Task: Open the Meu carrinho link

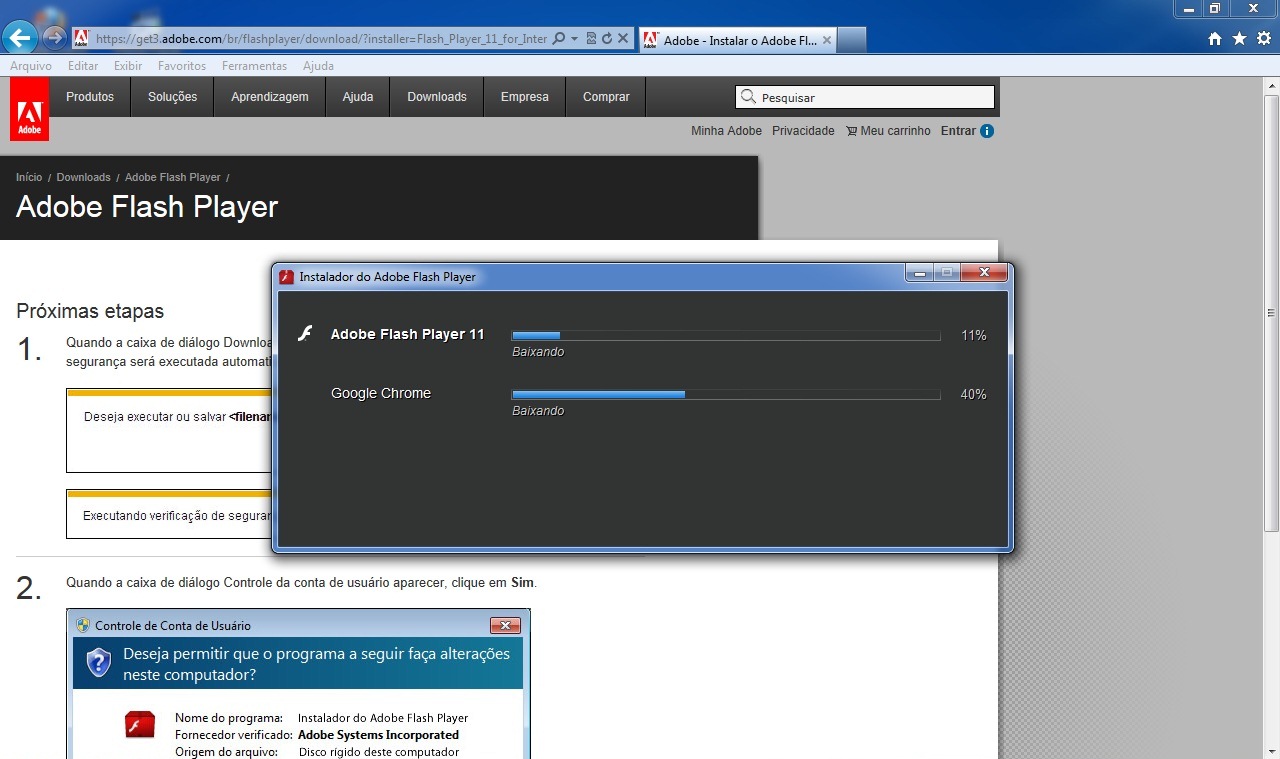Action: 895,131
